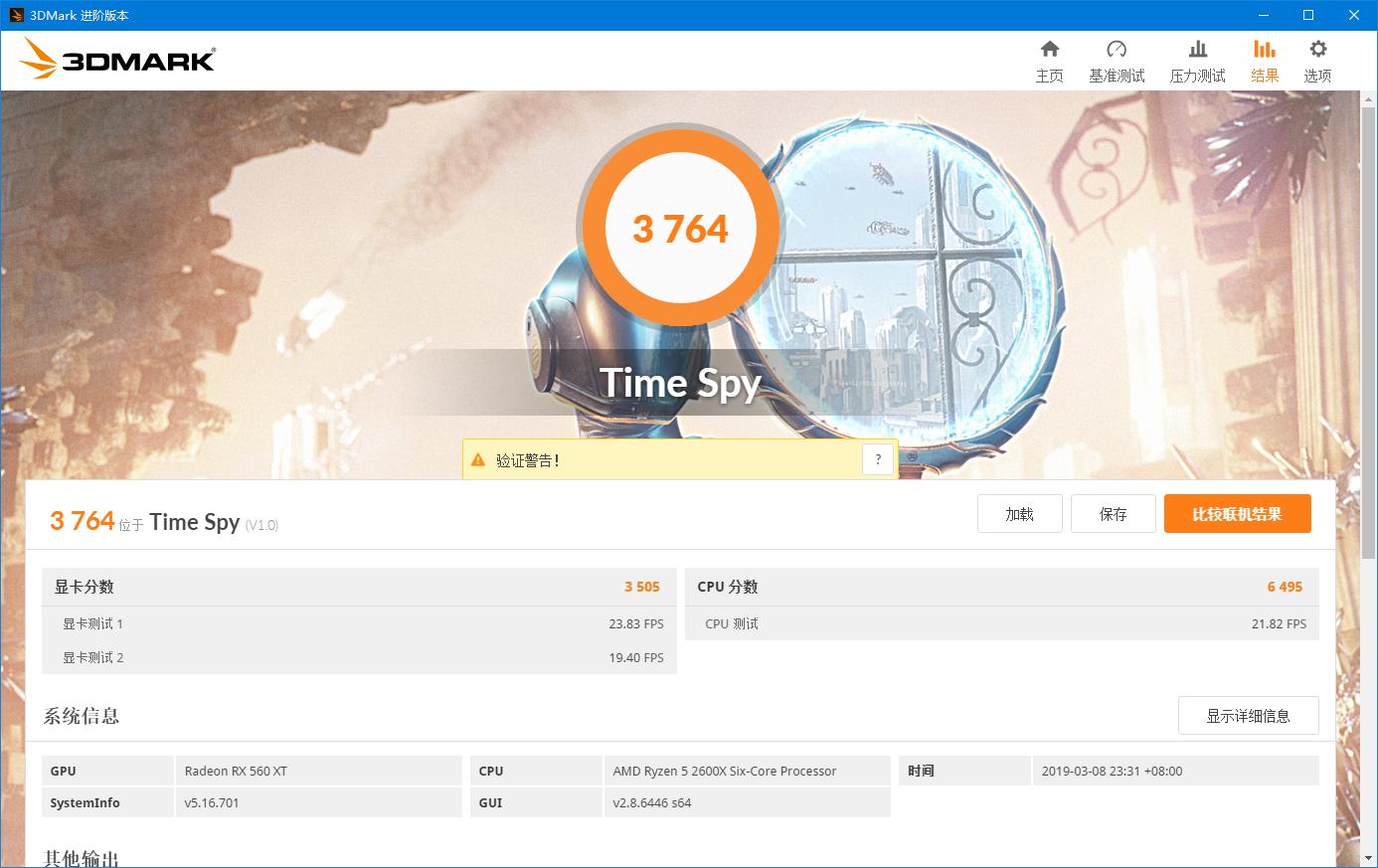Click the 显卡测试 1 FPS result row

pos(358,623)
